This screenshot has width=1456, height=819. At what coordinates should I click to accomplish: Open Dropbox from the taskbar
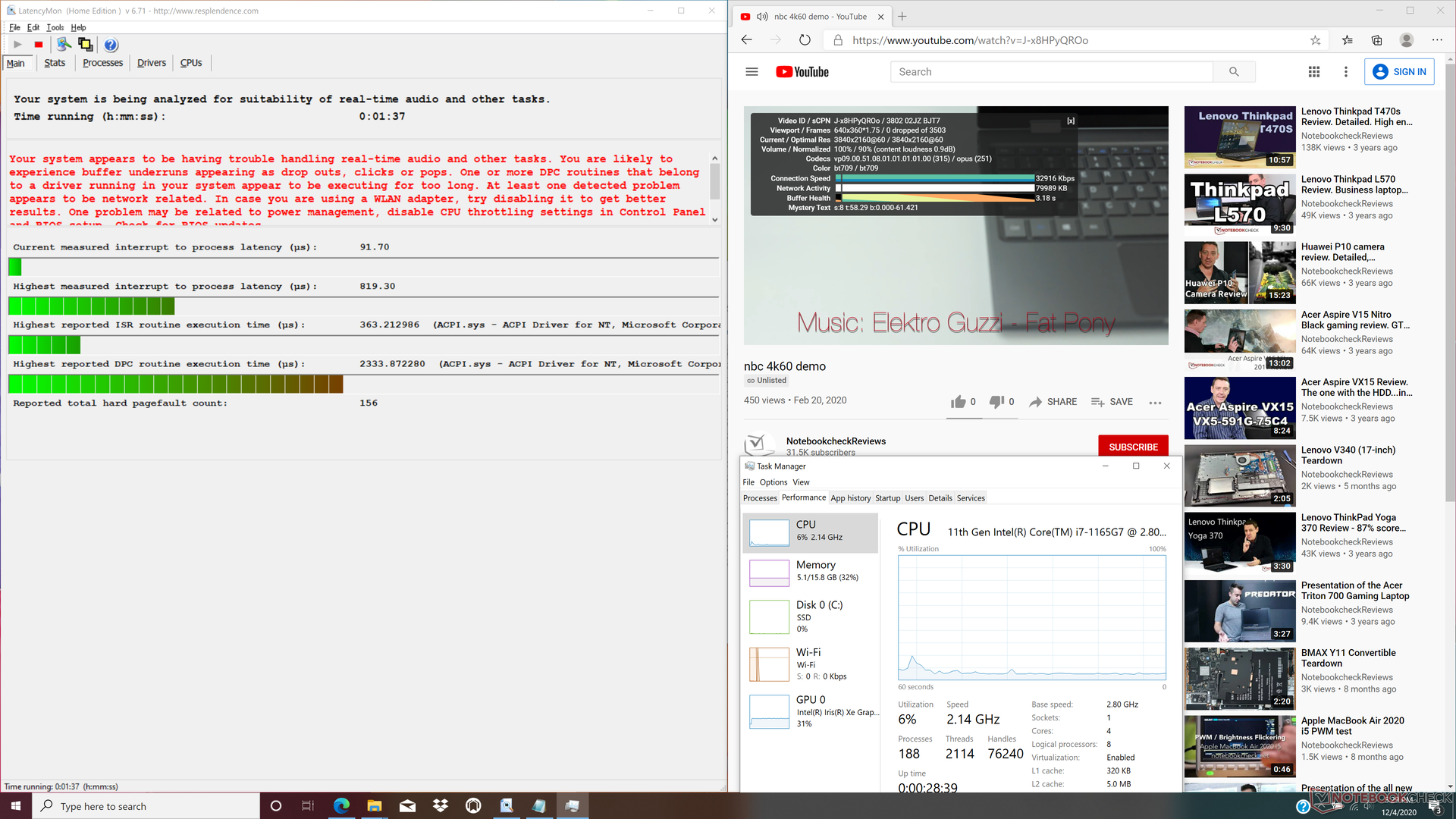pyautogui.click(x=440, y=805)
